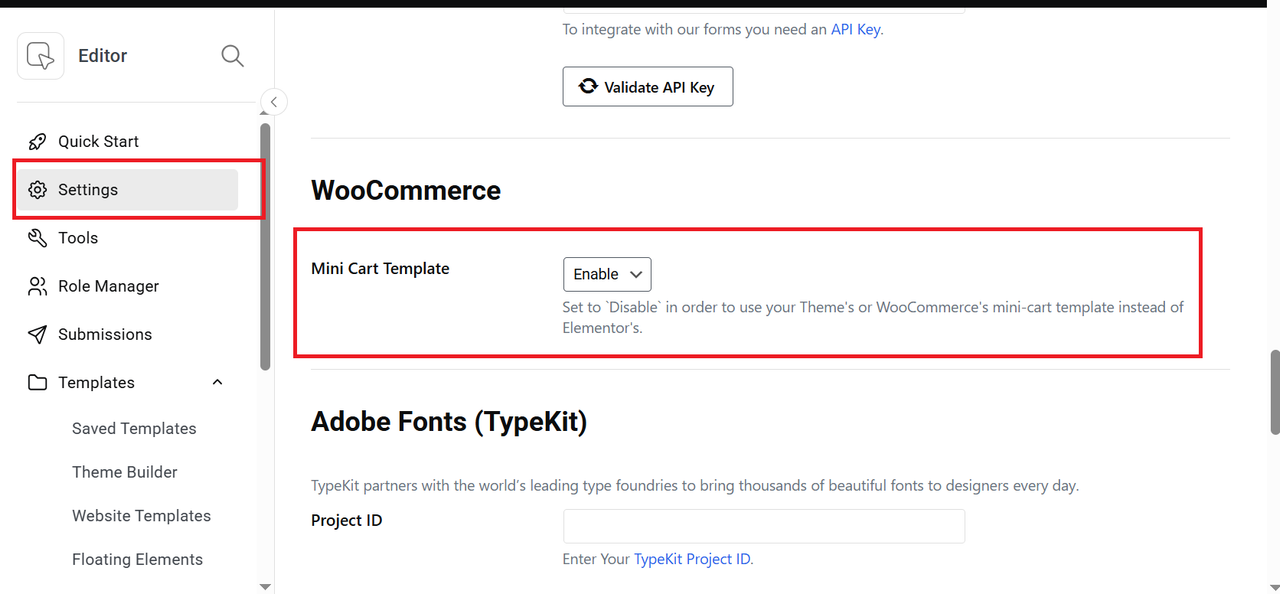Image resolution: width=1280 pixels, height=594 pixels.
Task: Open the TypeKit Project ID link
Action: click(x=692, y=559)
